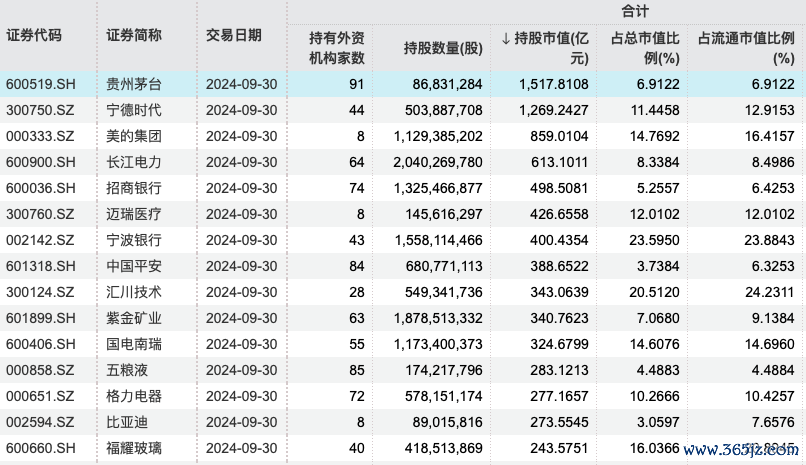Image resolution: width=806 pixels, height=465 pixels.
Task: Click 招商银行 float ratio 6.4253
Action: [773, 188]
